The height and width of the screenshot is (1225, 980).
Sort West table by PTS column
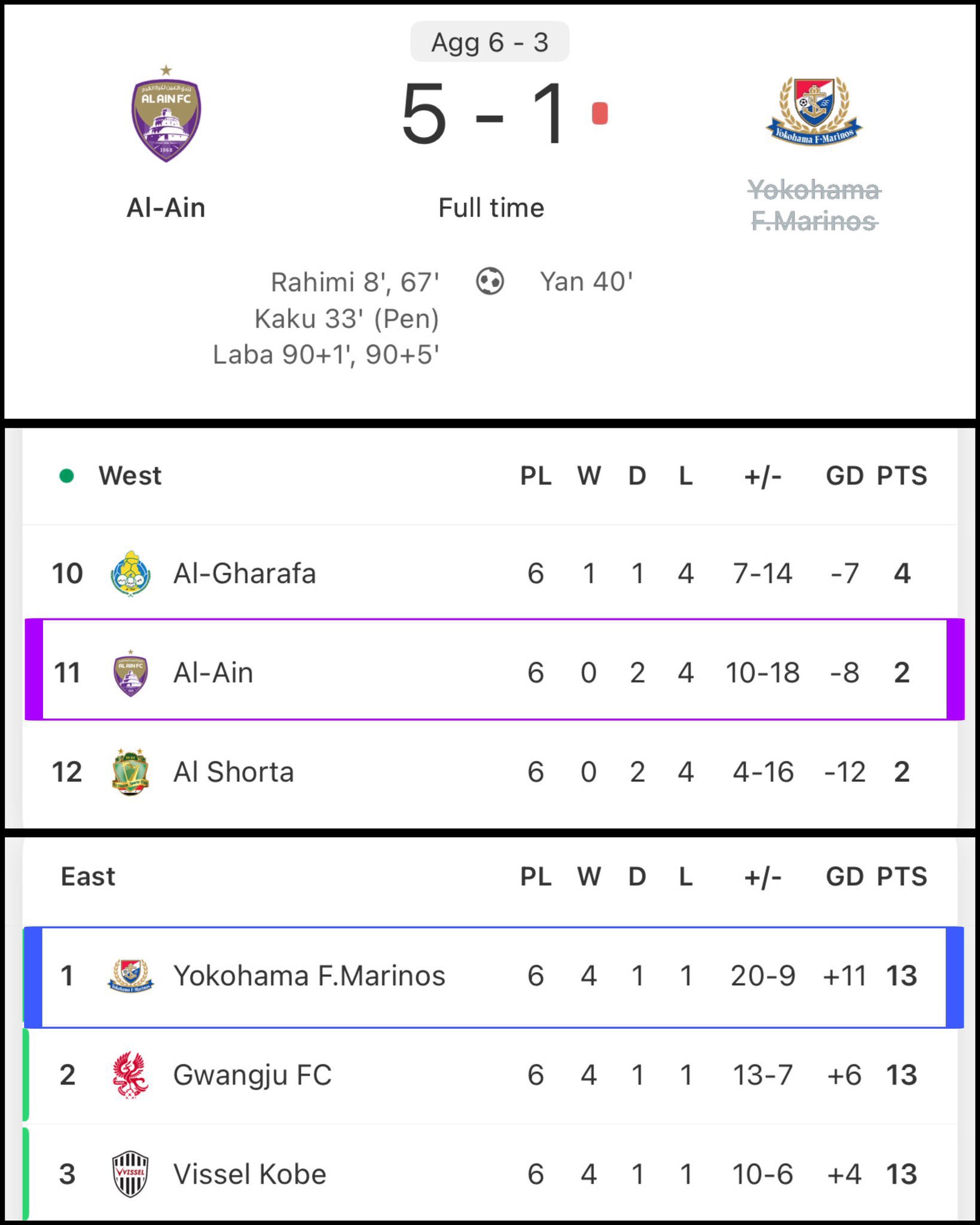click(x=902, y=476)
